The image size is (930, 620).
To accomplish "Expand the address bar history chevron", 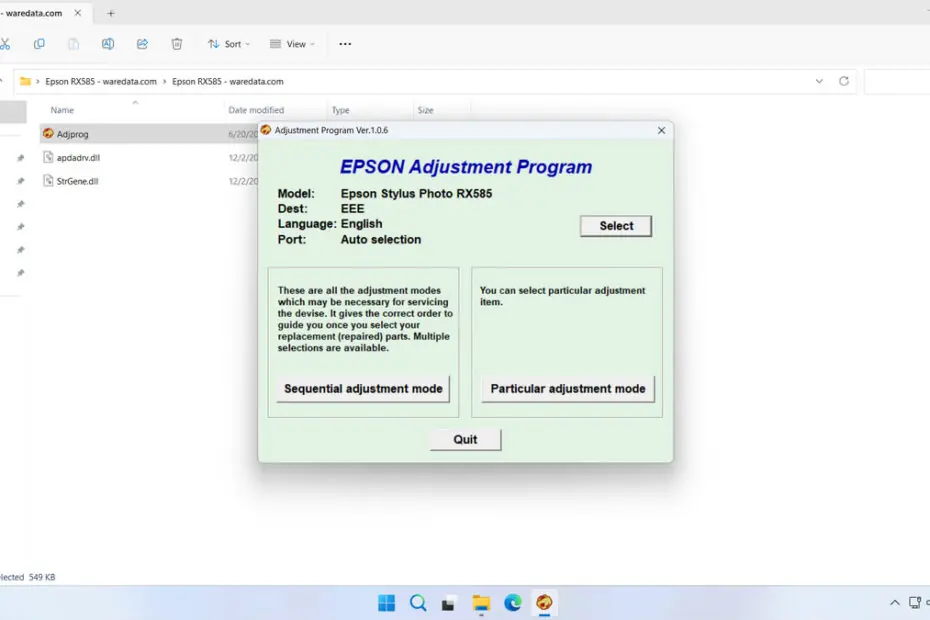I will point(819,81).
